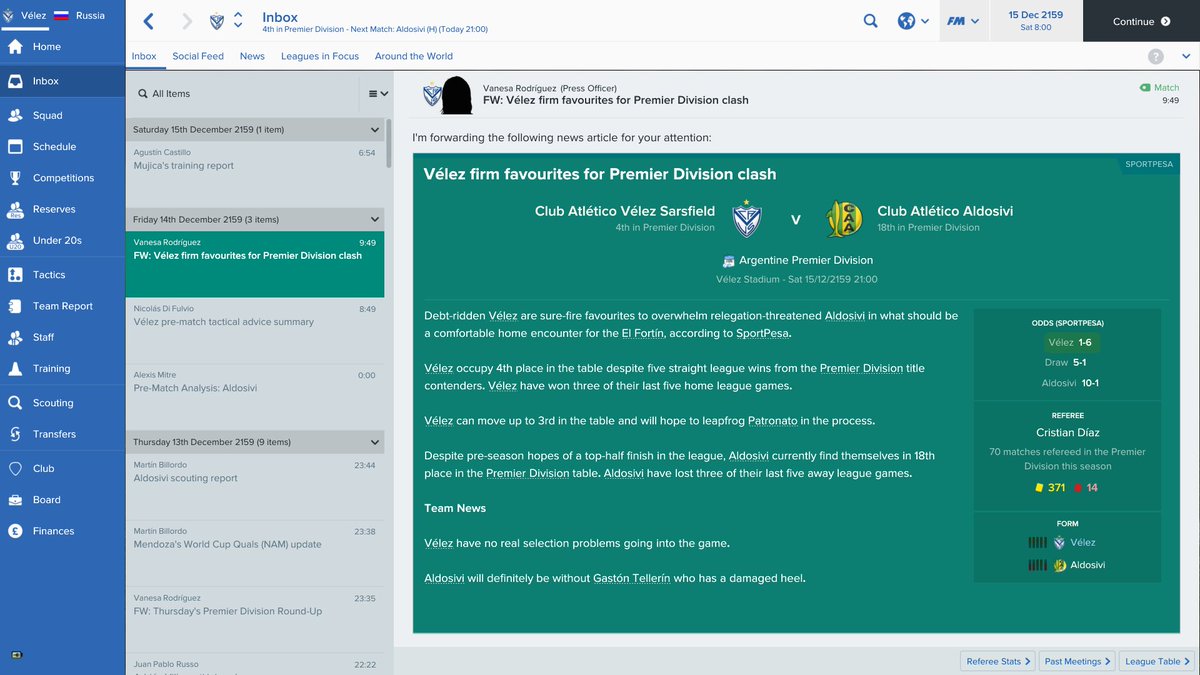Click the help question mark icon
The image size is (1200, 675).
[x=1156, y=57]
